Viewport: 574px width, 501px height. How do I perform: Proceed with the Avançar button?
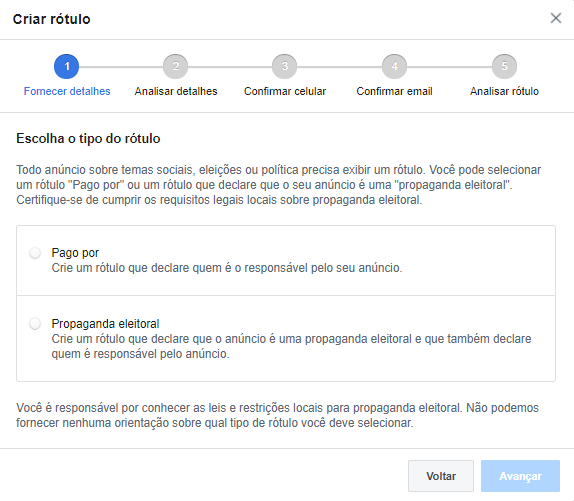click(x=520, y=476)
